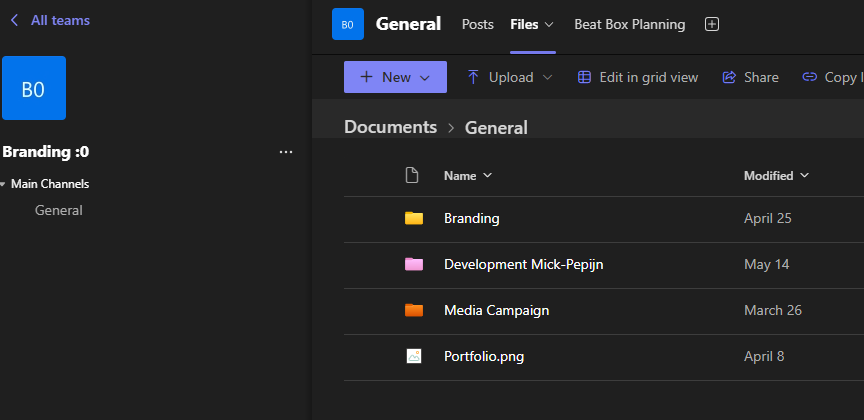Click the Portfolio.png image file icon

pyautogui.click(x=414, y=356)
